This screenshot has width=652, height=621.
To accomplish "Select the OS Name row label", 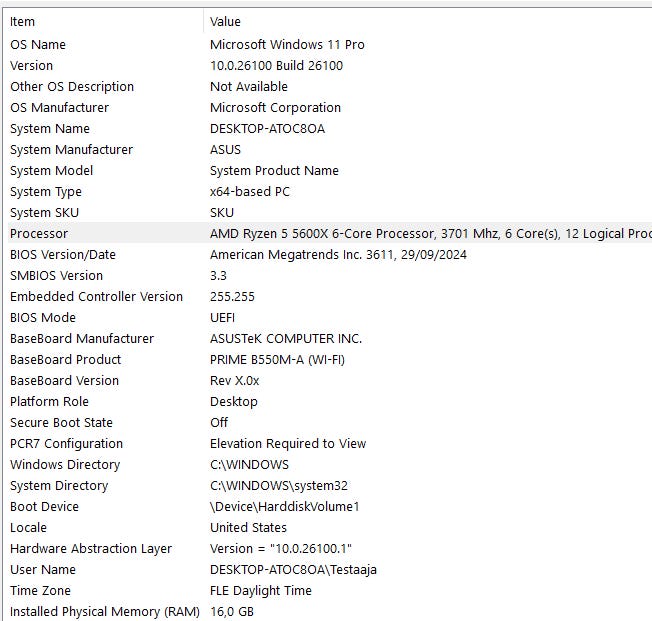I will (38, 45).
